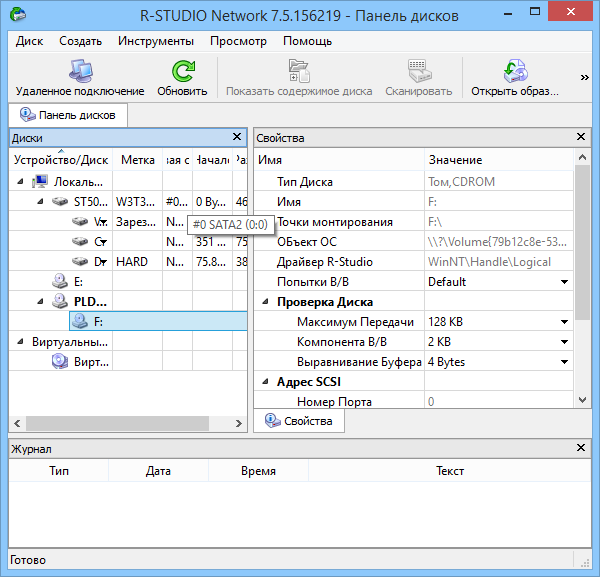Select the F: disc in tree
Viewport: 600px width, 577px height.
(x=82, y=321)
